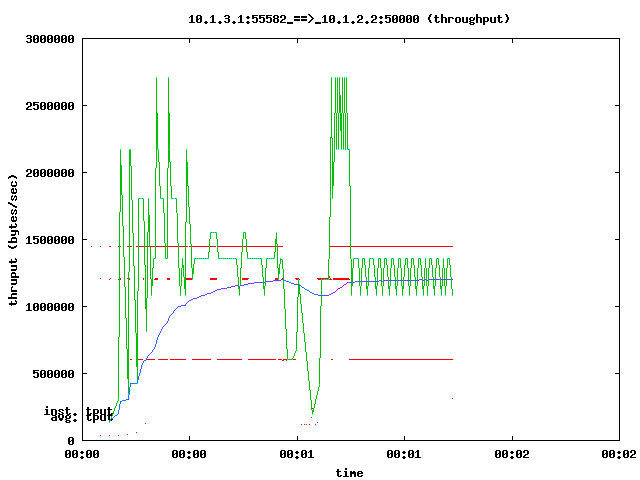The height and width of the screenshot is (480, 640).
Task: Click the lowest dip of the green curve
Action: coord(313,412)
